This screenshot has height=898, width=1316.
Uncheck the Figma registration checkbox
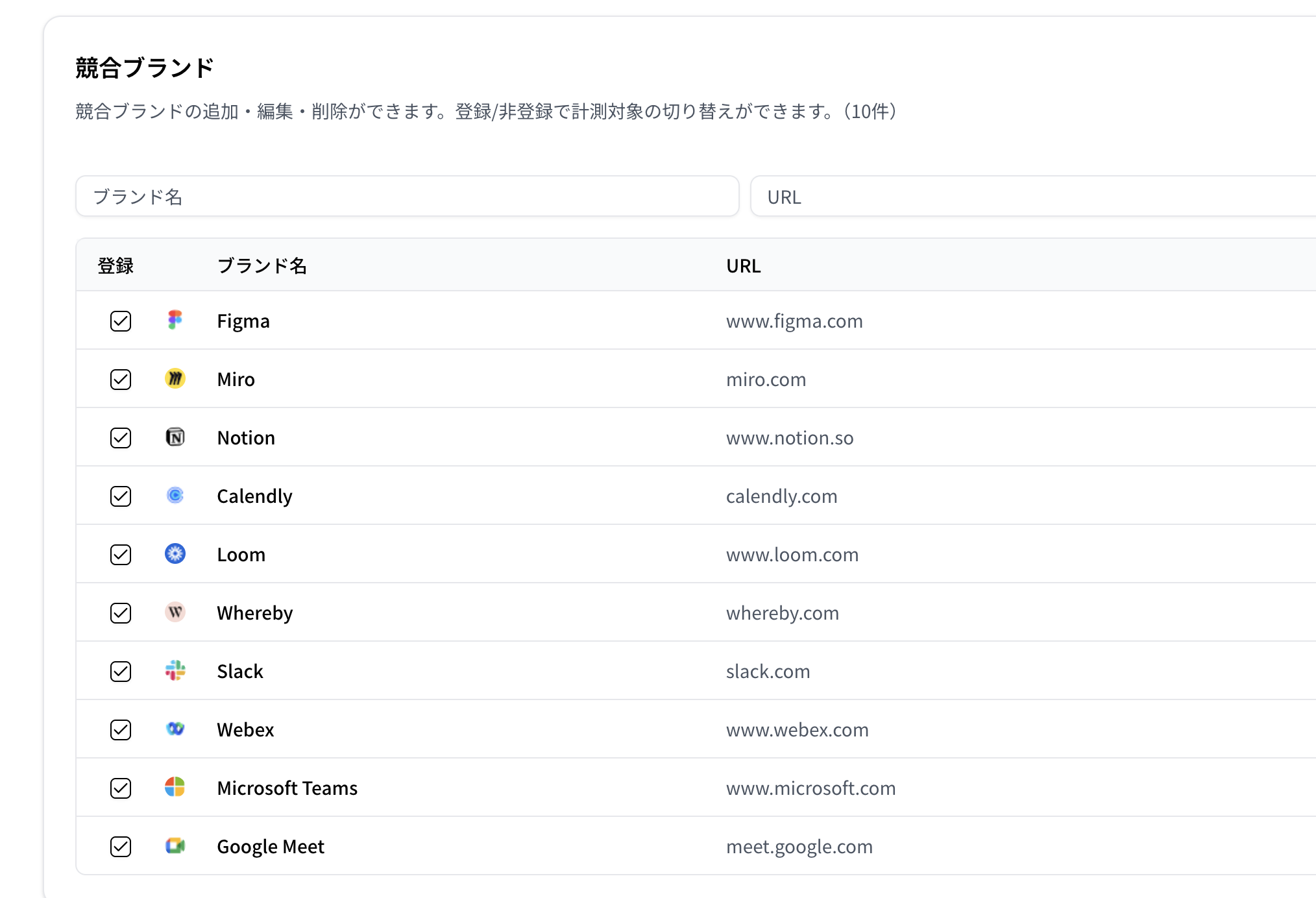(x=121, y=321)
